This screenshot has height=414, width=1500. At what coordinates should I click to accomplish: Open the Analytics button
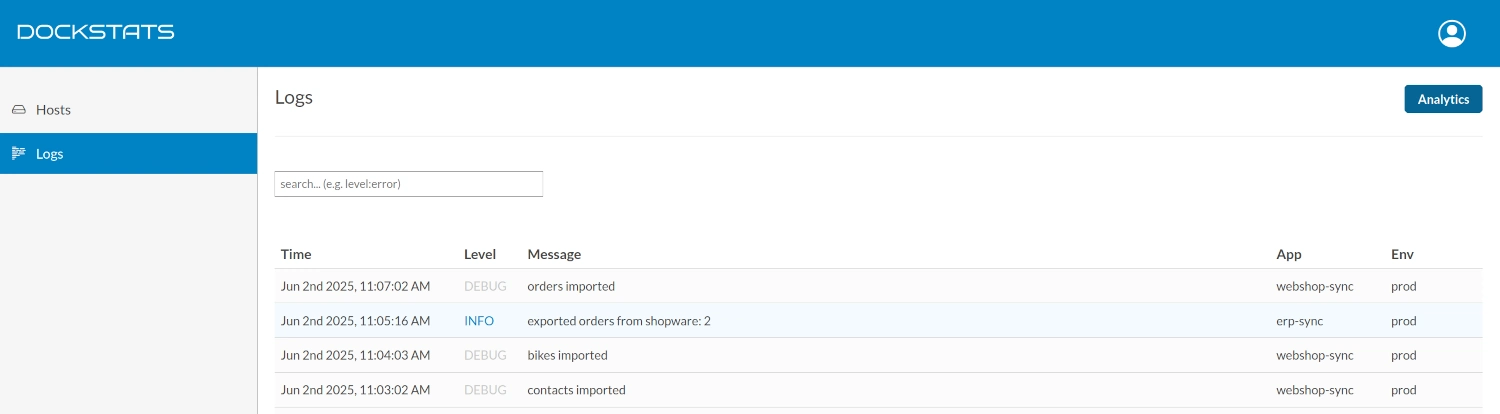tap(1443, 99)
